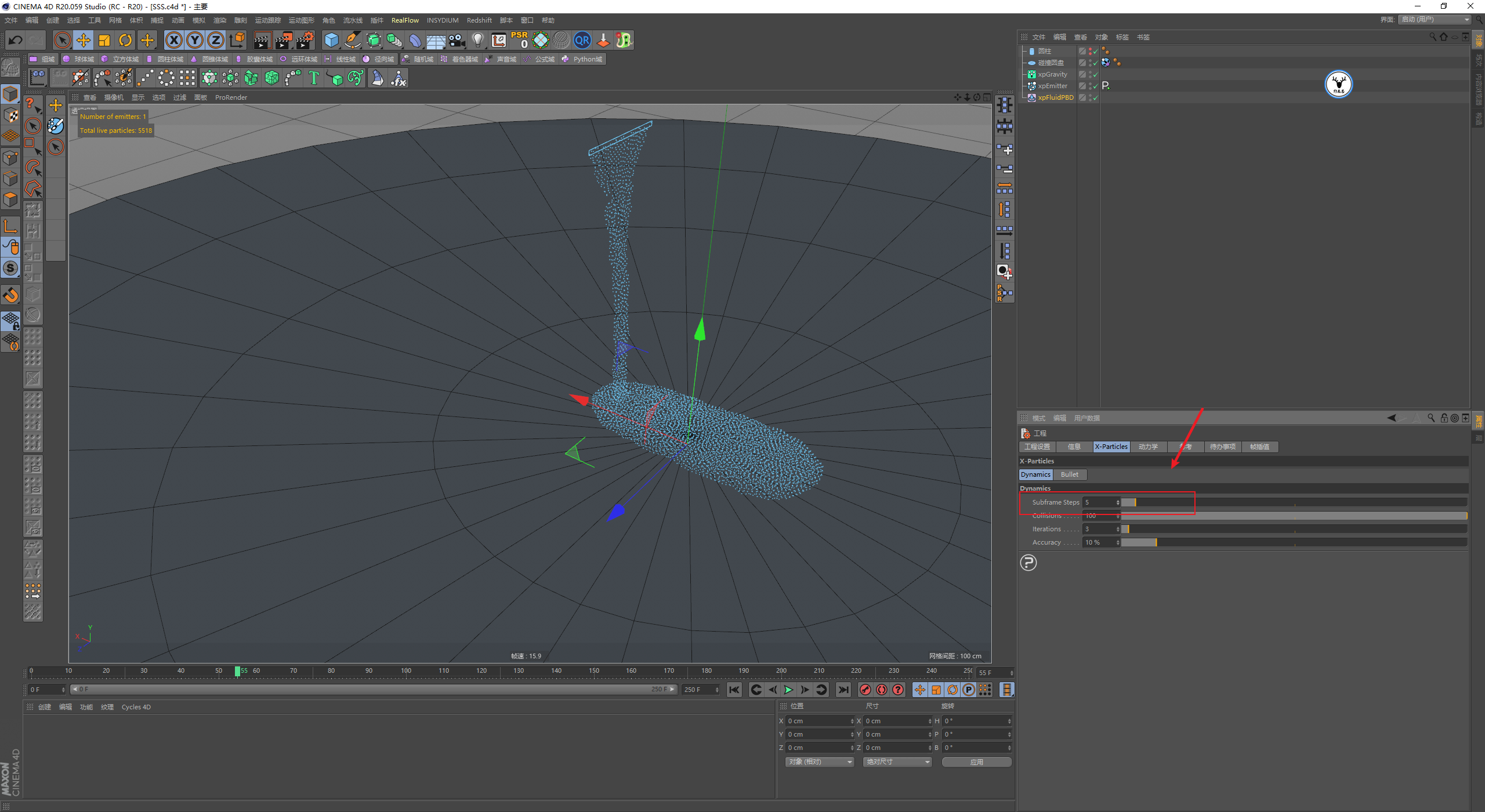
Task: Click the Rotate tool icon
Action: (125, 40)
